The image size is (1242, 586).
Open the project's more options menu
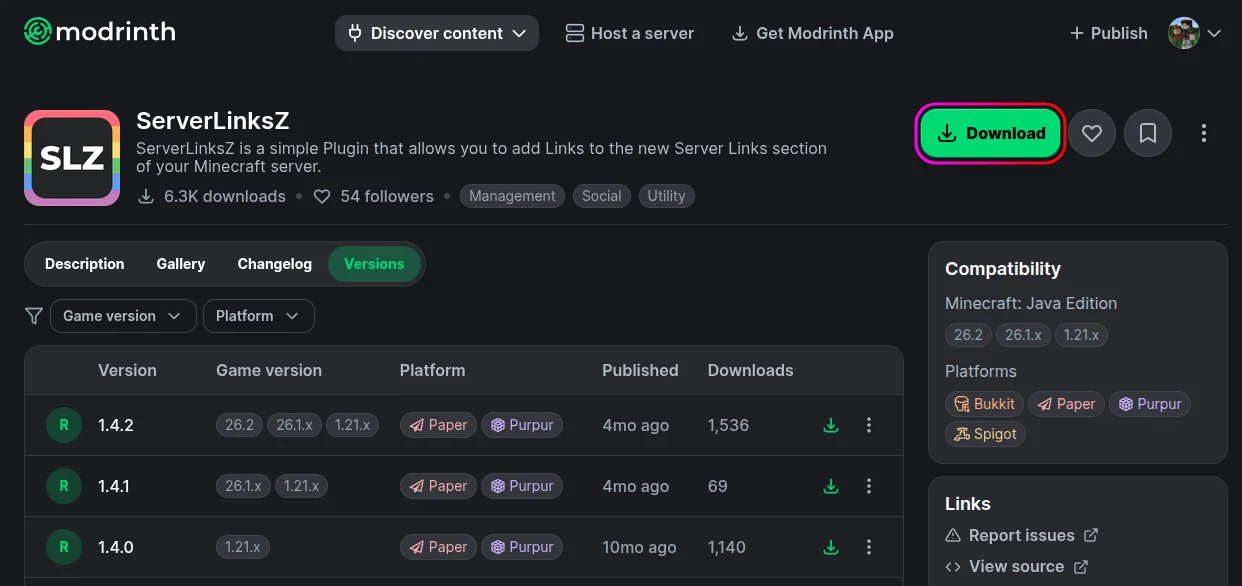click(x=1204, y=133)
